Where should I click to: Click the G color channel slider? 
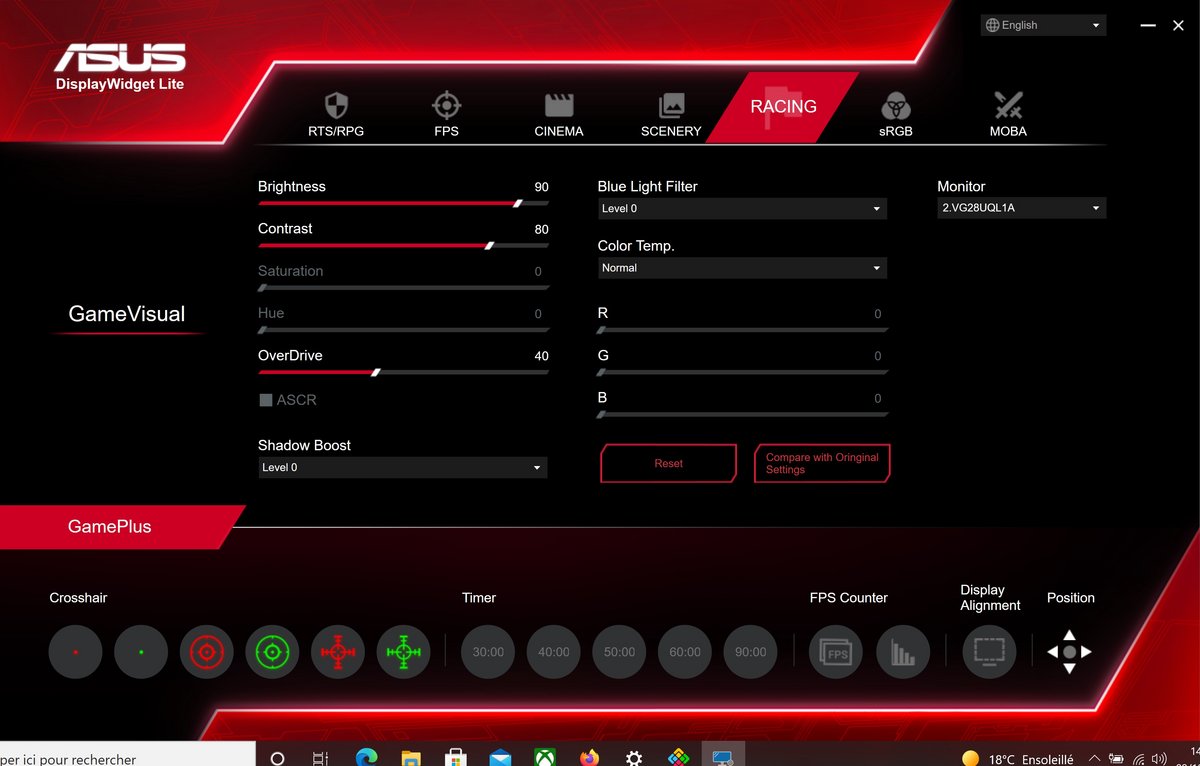(742, 372)
